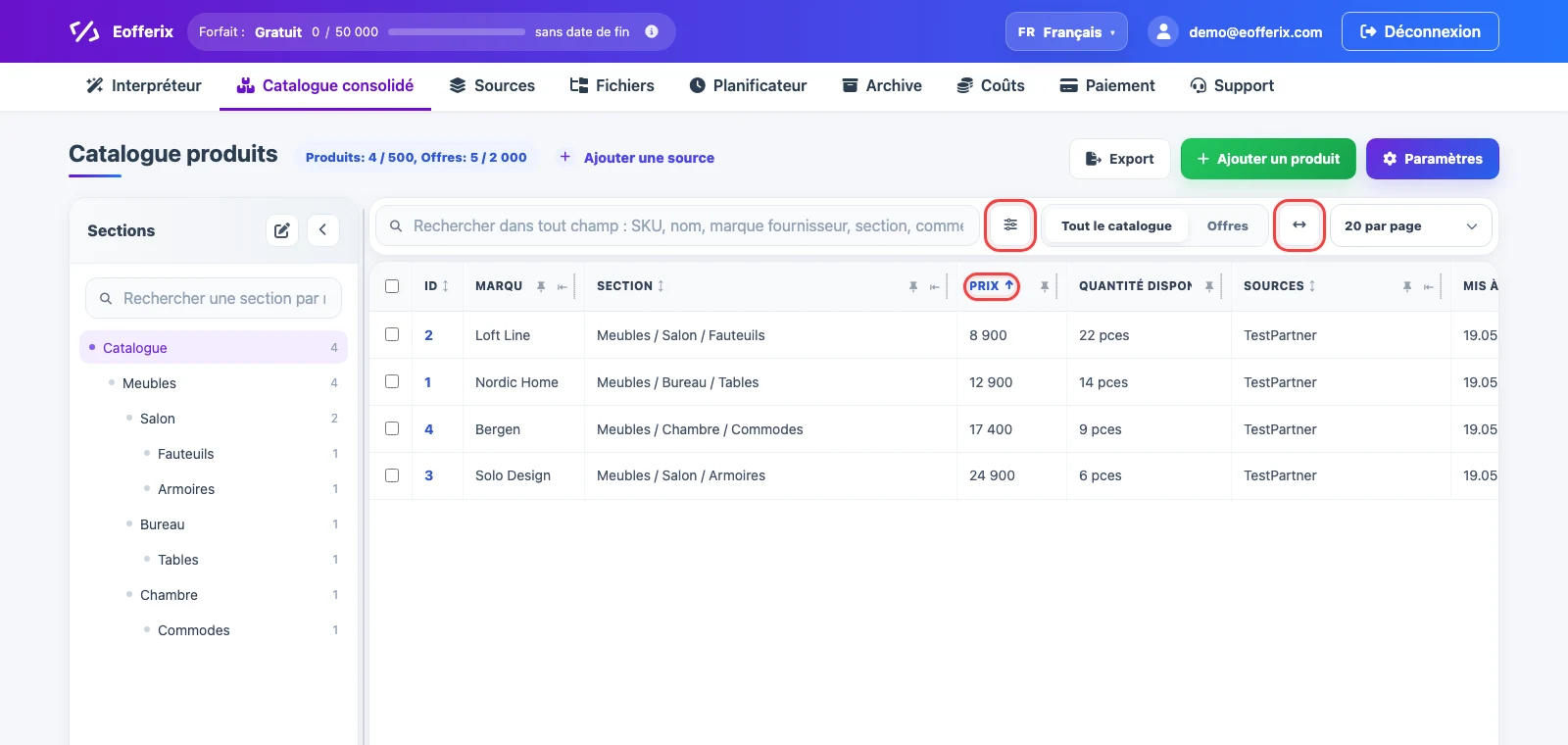Image resolution: width=1568 pixels, height=745 pixels.
Task: Click the Eofferix logo icon
Action: click(84, 31)
